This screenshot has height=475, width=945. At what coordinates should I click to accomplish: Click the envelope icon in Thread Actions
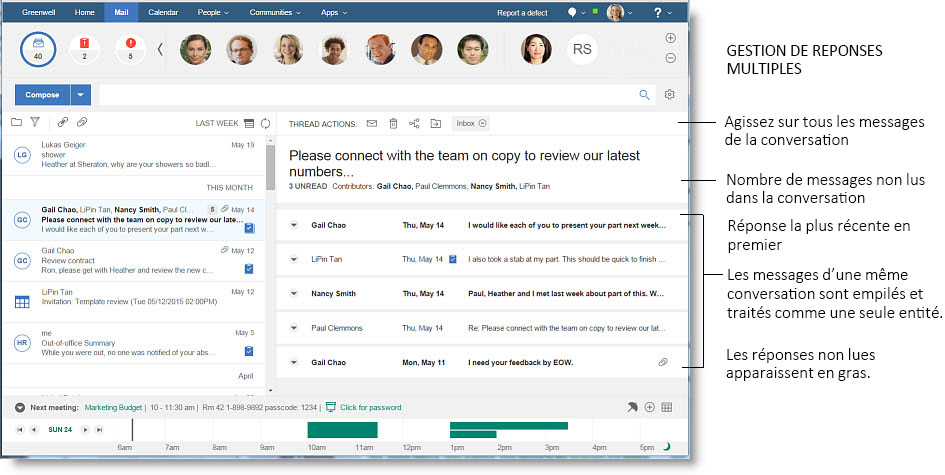point(372,124)
